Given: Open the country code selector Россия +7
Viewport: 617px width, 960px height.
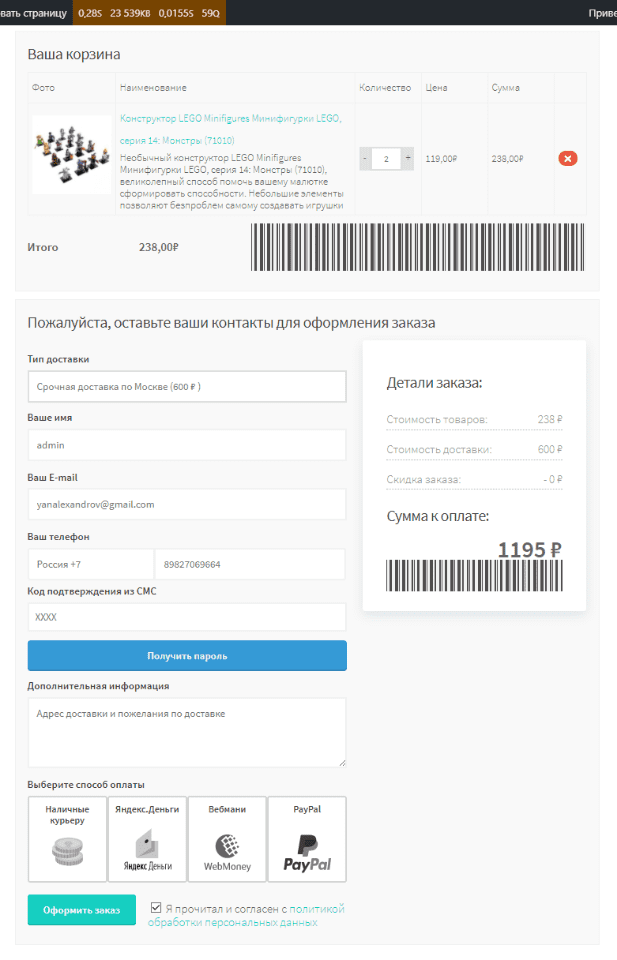Looking at the screenshot, I should pos(90,564).
